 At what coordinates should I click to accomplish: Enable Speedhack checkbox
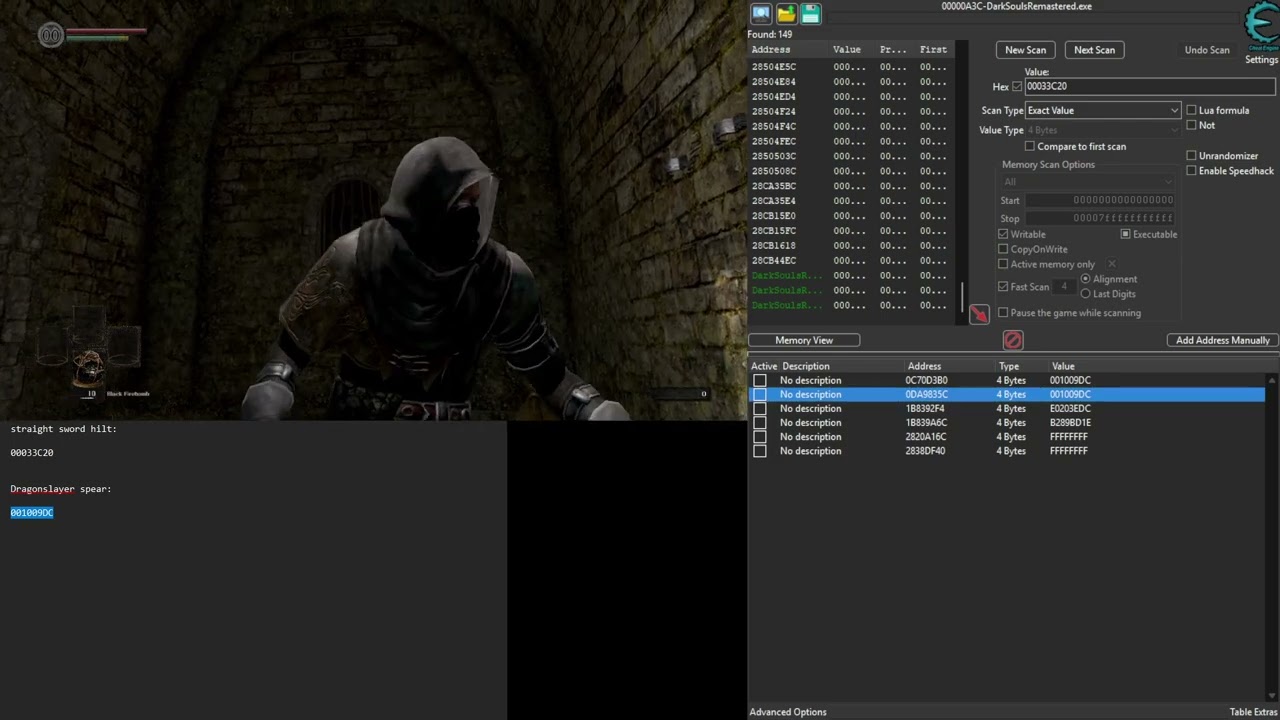[1191, 171]
